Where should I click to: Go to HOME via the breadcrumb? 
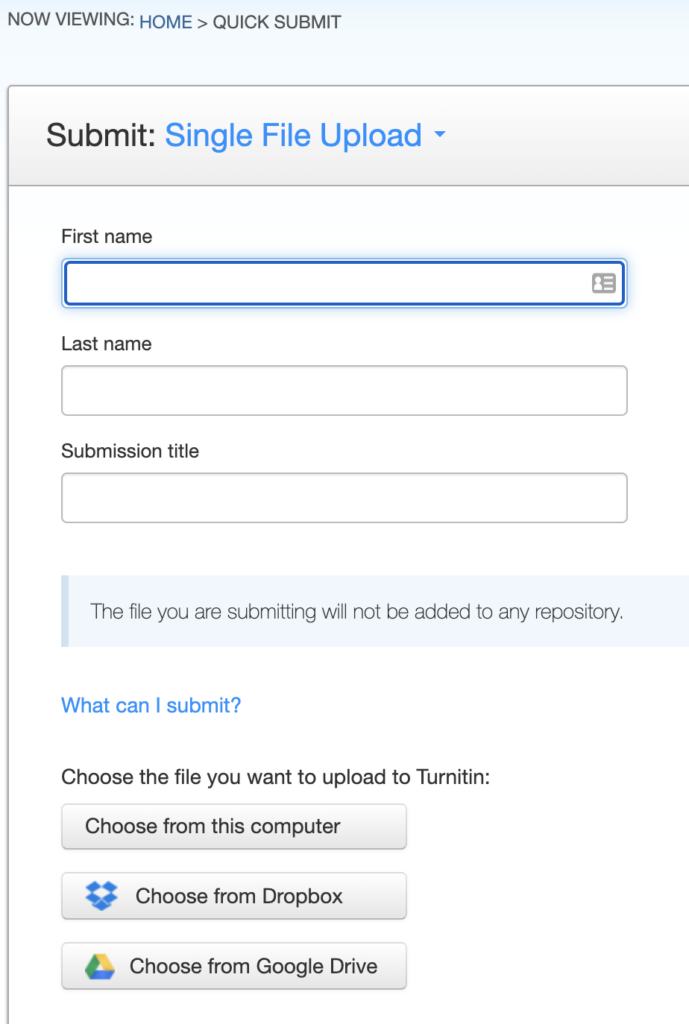(165, 22)
